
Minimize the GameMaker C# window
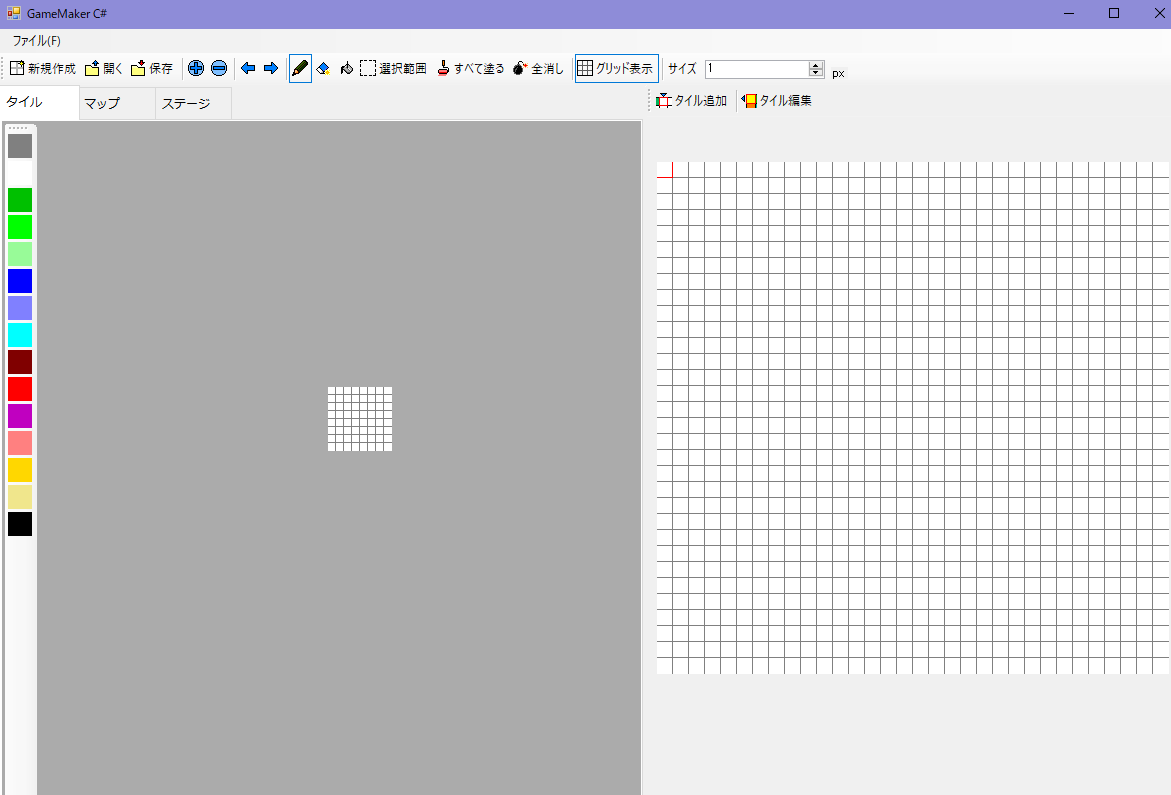1069,13
